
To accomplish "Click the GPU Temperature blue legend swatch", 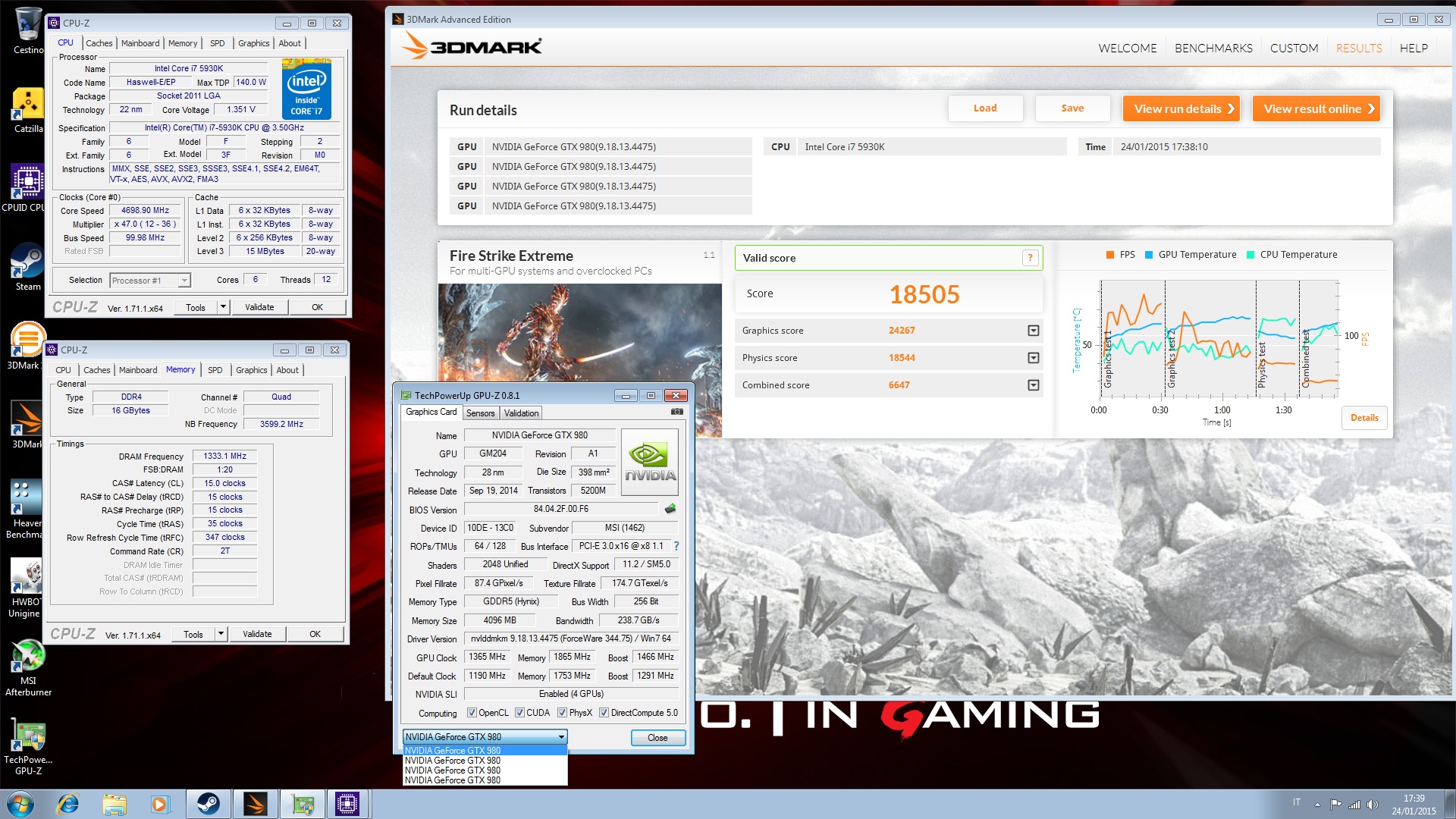I will click(1149, 255).
